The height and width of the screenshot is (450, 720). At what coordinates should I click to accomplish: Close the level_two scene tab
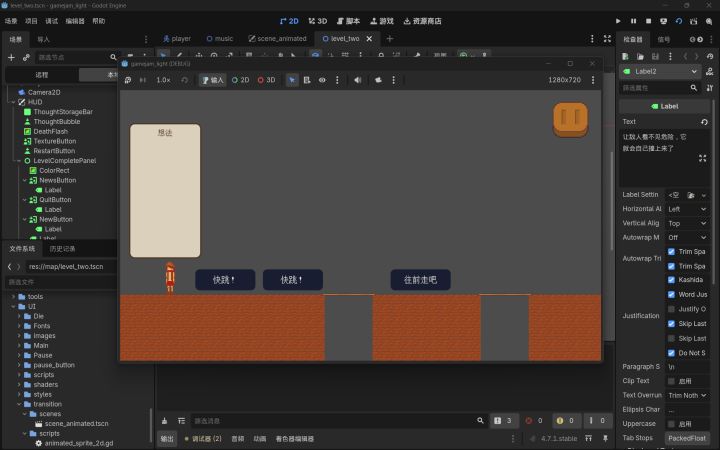(x=369, y=39)
